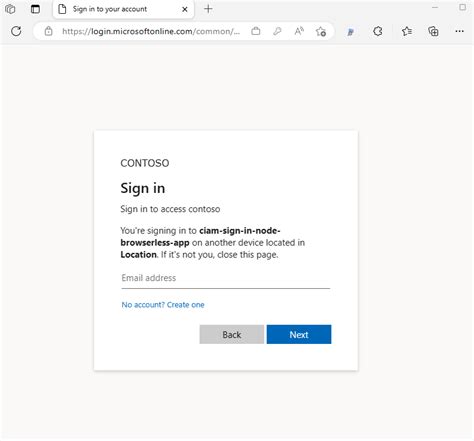
Task: View site information via the lock icon
Action: [48, 31]
